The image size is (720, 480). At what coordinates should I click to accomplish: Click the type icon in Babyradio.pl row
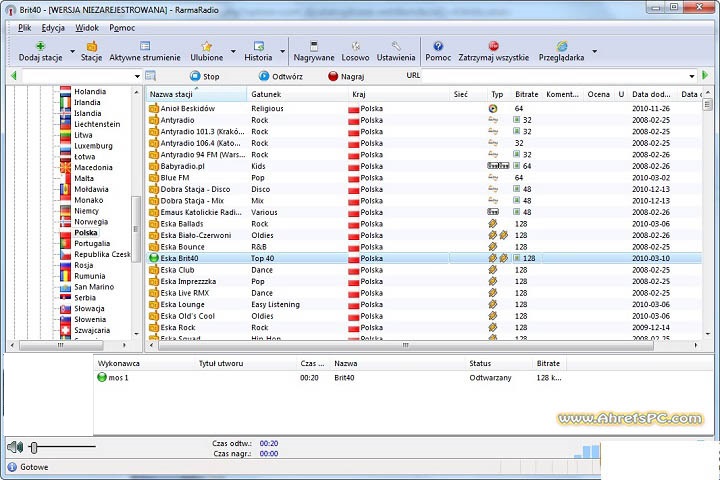pyautogui.click(x=498, y=166)
